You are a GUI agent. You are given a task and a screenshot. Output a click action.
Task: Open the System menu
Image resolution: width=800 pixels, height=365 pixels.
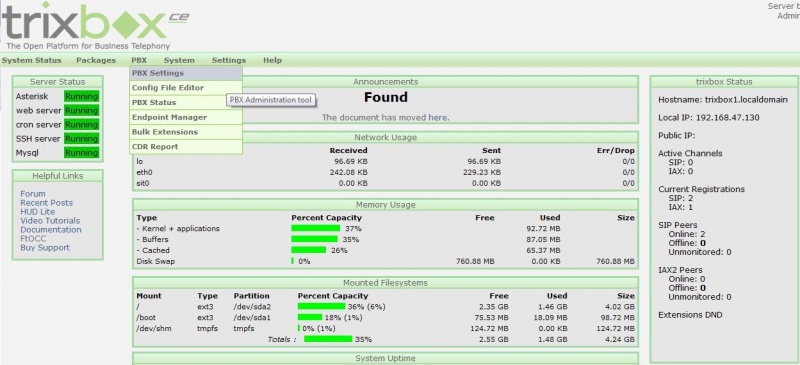179,60
